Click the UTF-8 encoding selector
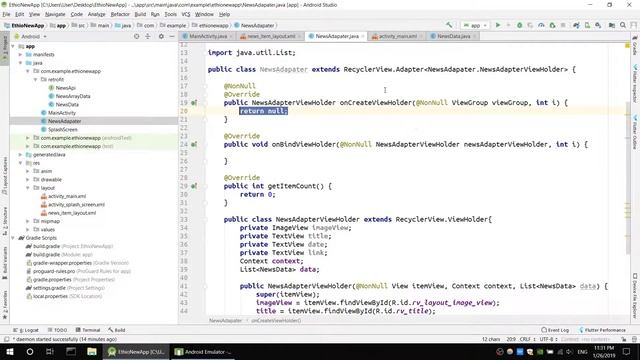The width and height of the screenshot is (640, 360). point(548,339)
